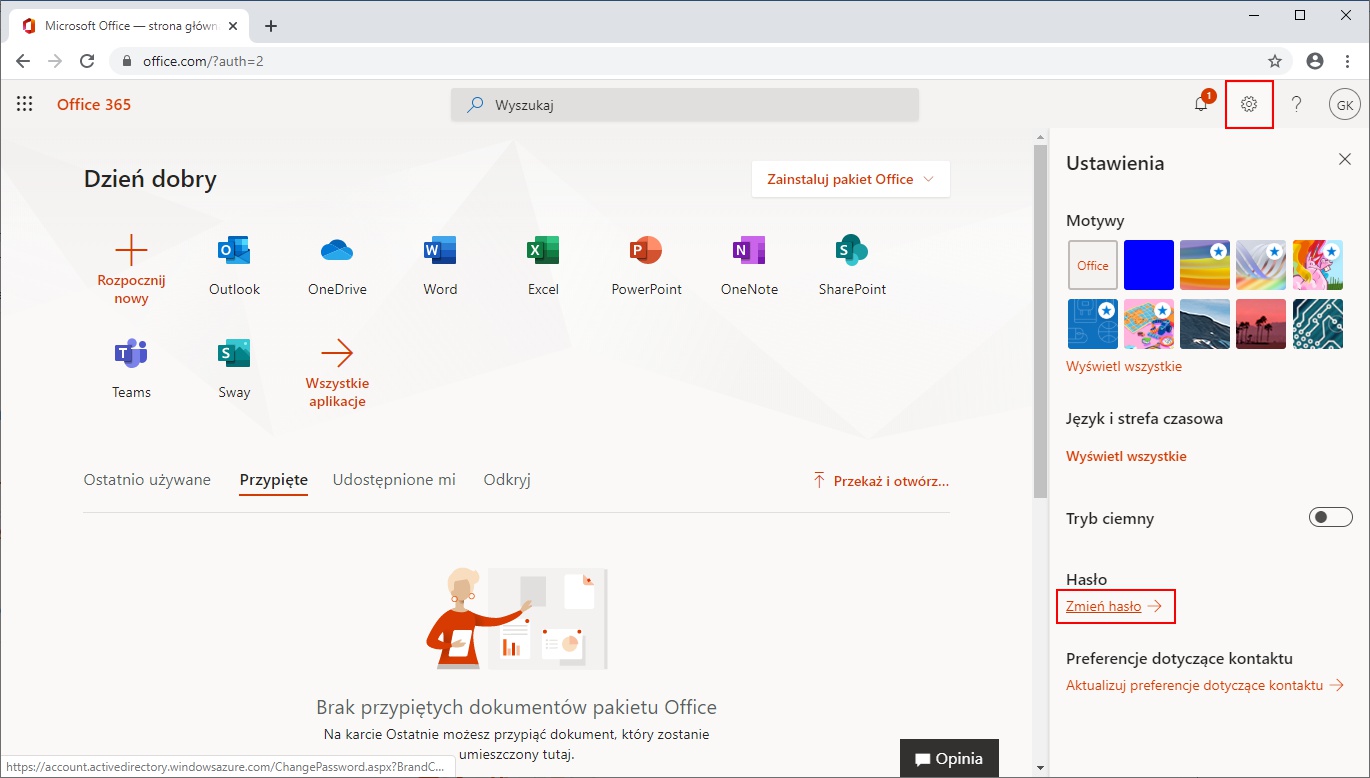Select the rainbow stripes theme swatch
Viewport: 1370px width, 778px height.
(1205, 265)
